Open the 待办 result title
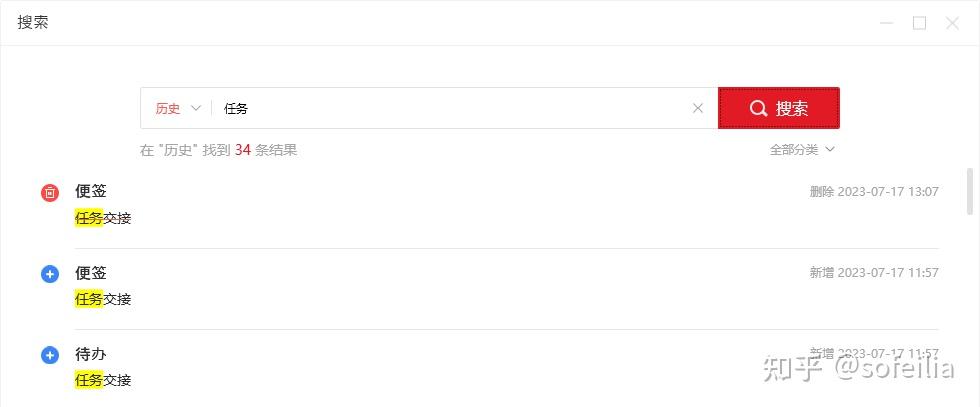980x407 pixels. (91, 354)
